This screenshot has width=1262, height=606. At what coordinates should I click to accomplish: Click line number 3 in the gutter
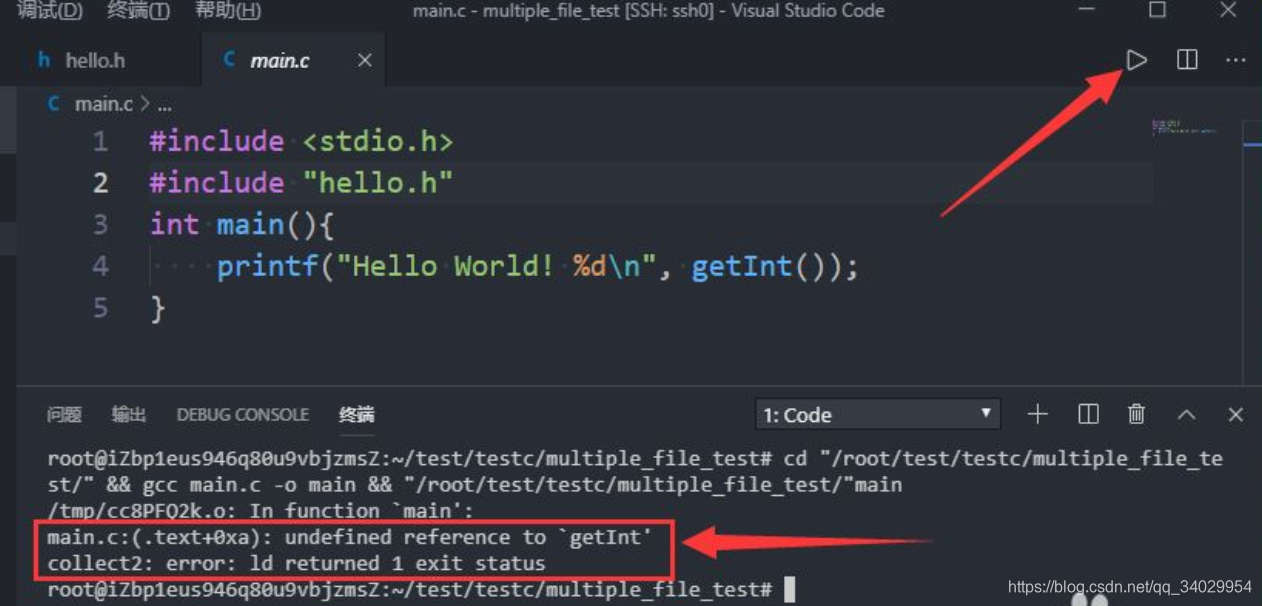tap(100, 224)
